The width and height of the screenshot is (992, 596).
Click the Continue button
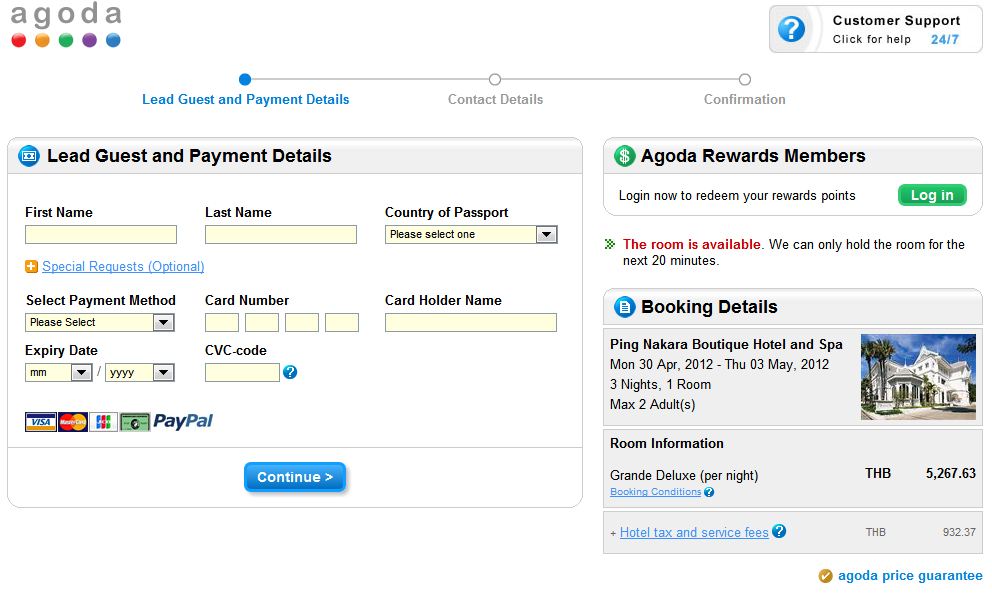(x=295, y=477)
